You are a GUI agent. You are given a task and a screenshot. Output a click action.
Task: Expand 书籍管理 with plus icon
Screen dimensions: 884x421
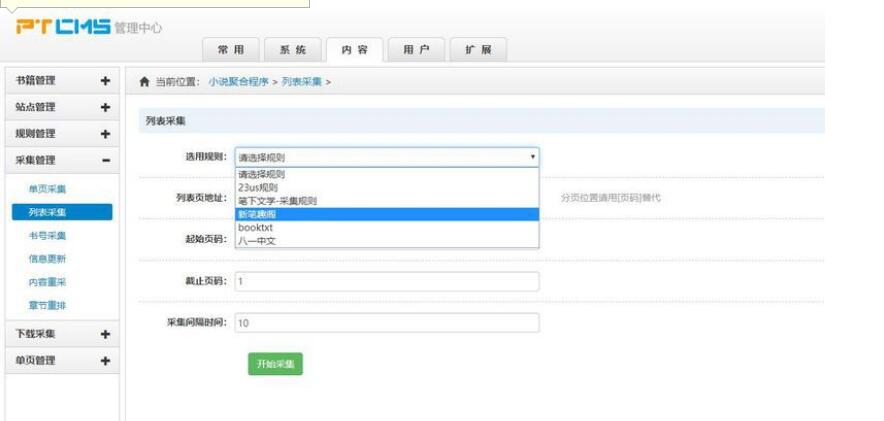[105, 81]
